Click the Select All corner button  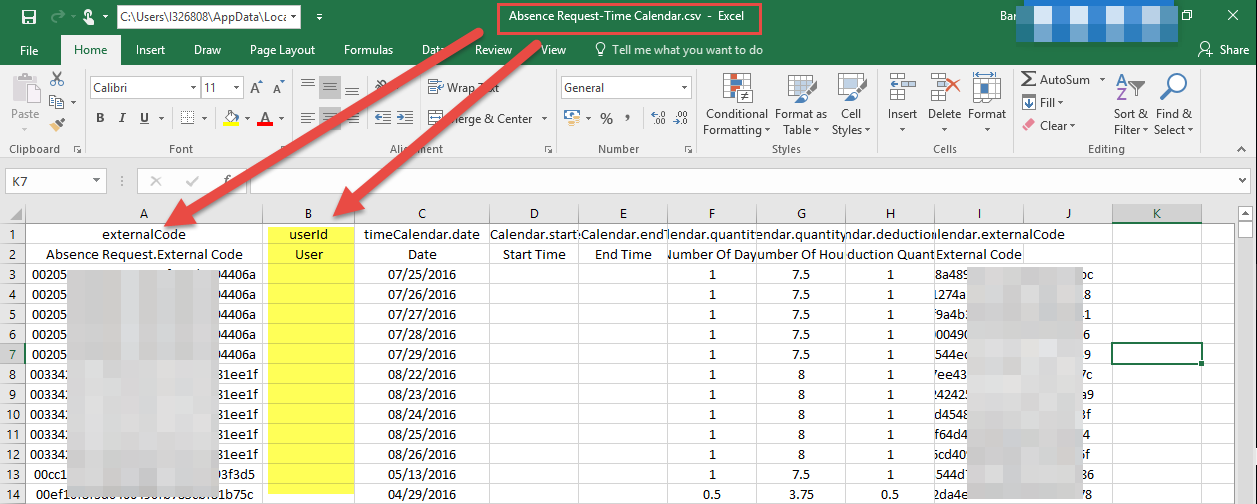pos(13,213)
